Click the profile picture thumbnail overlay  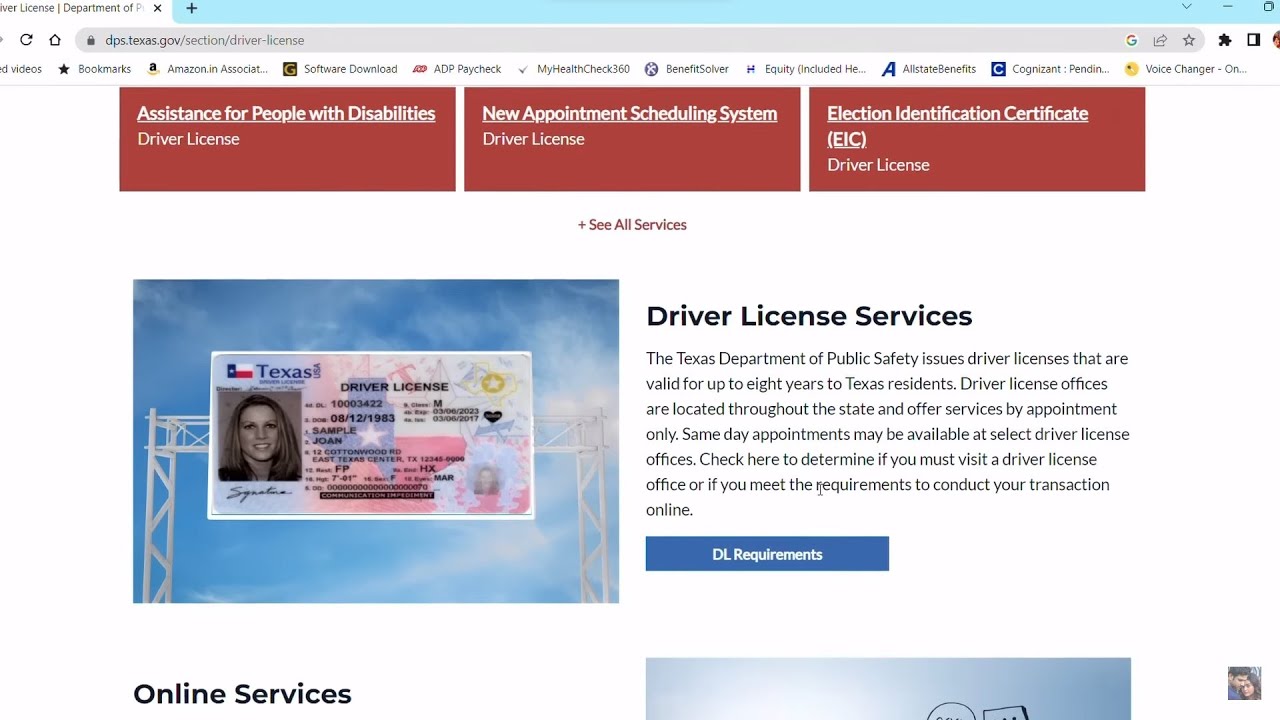[x=1244, y=684]
